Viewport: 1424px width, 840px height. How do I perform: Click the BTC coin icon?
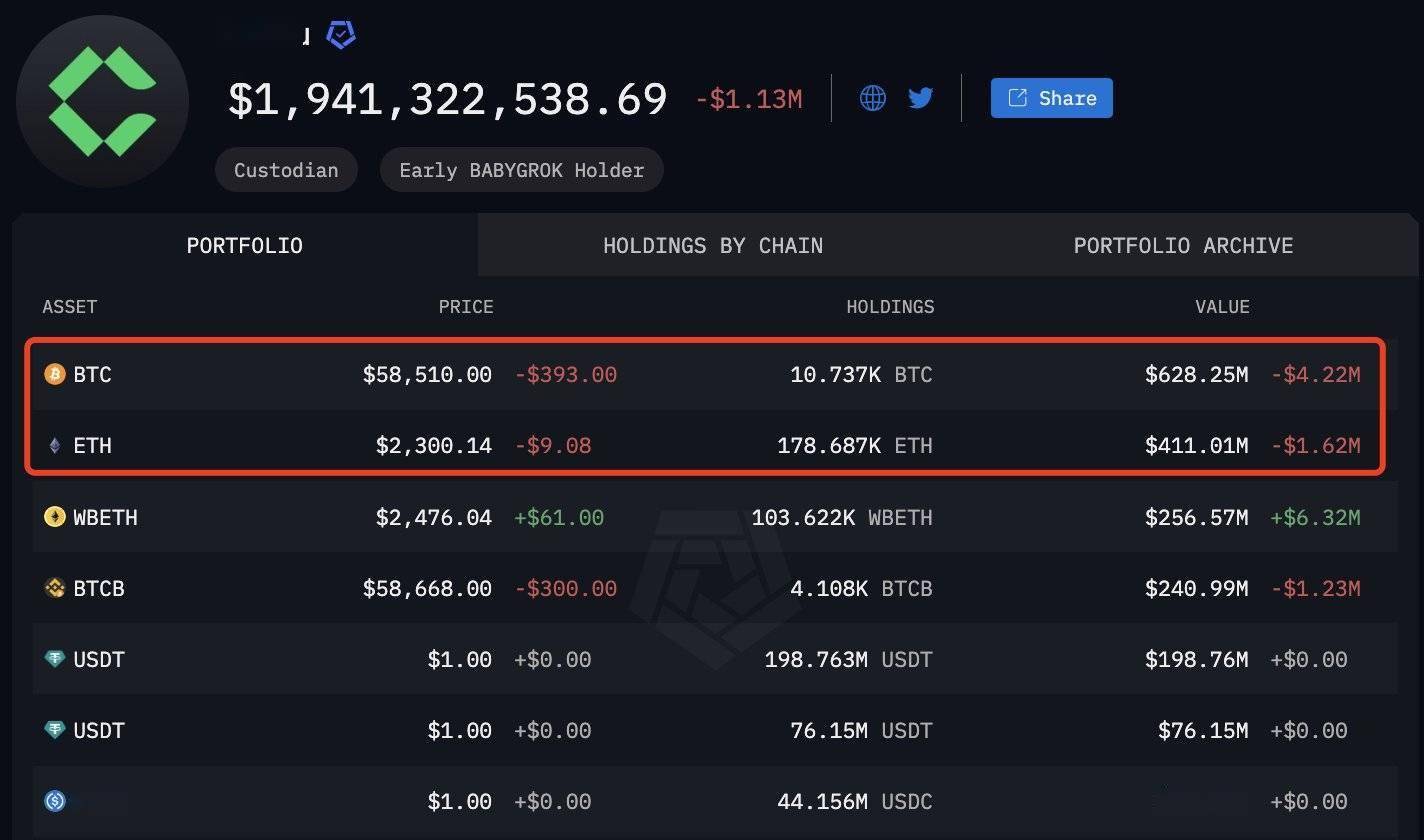pyautogui.click(x=55, y=375)
